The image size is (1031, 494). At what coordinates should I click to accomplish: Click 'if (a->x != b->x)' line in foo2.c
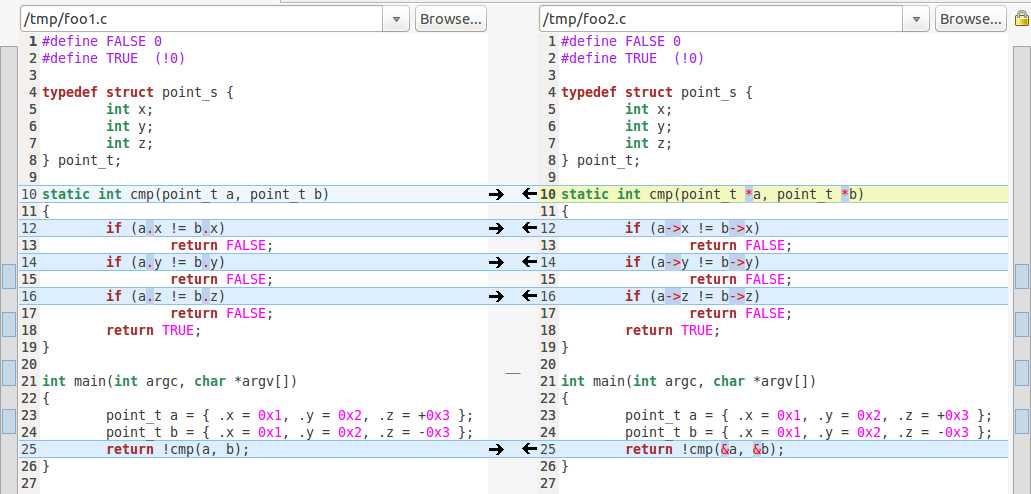point(692,228)
